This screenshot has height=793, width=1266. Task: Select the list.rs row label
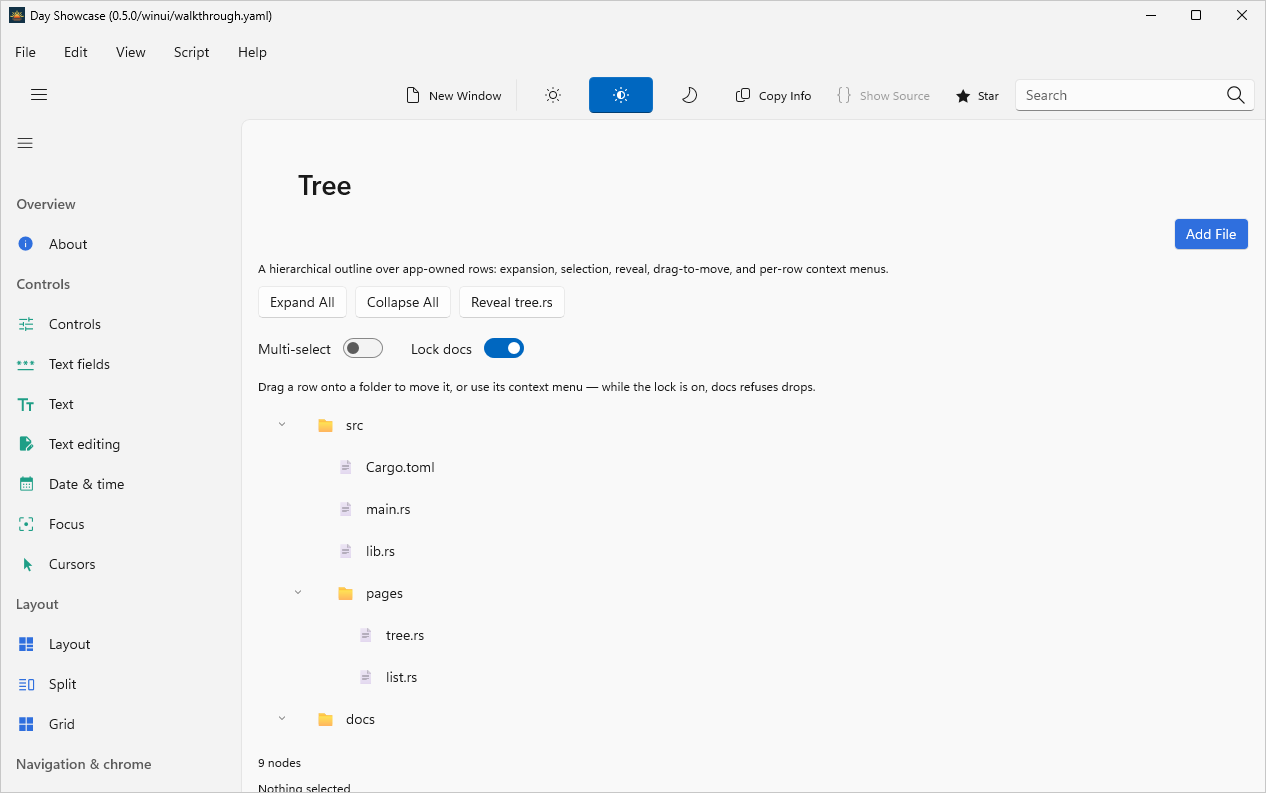point(401,677)
